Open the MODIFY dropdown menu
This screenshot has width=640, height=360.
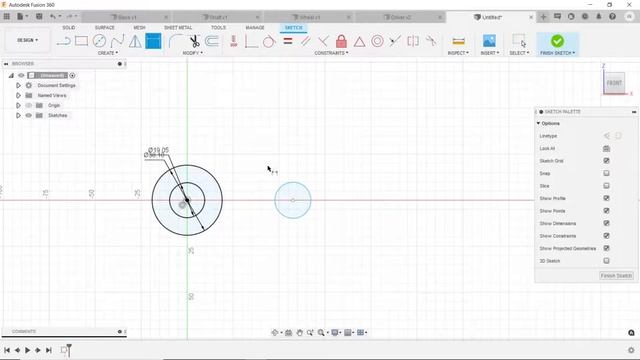192,53
